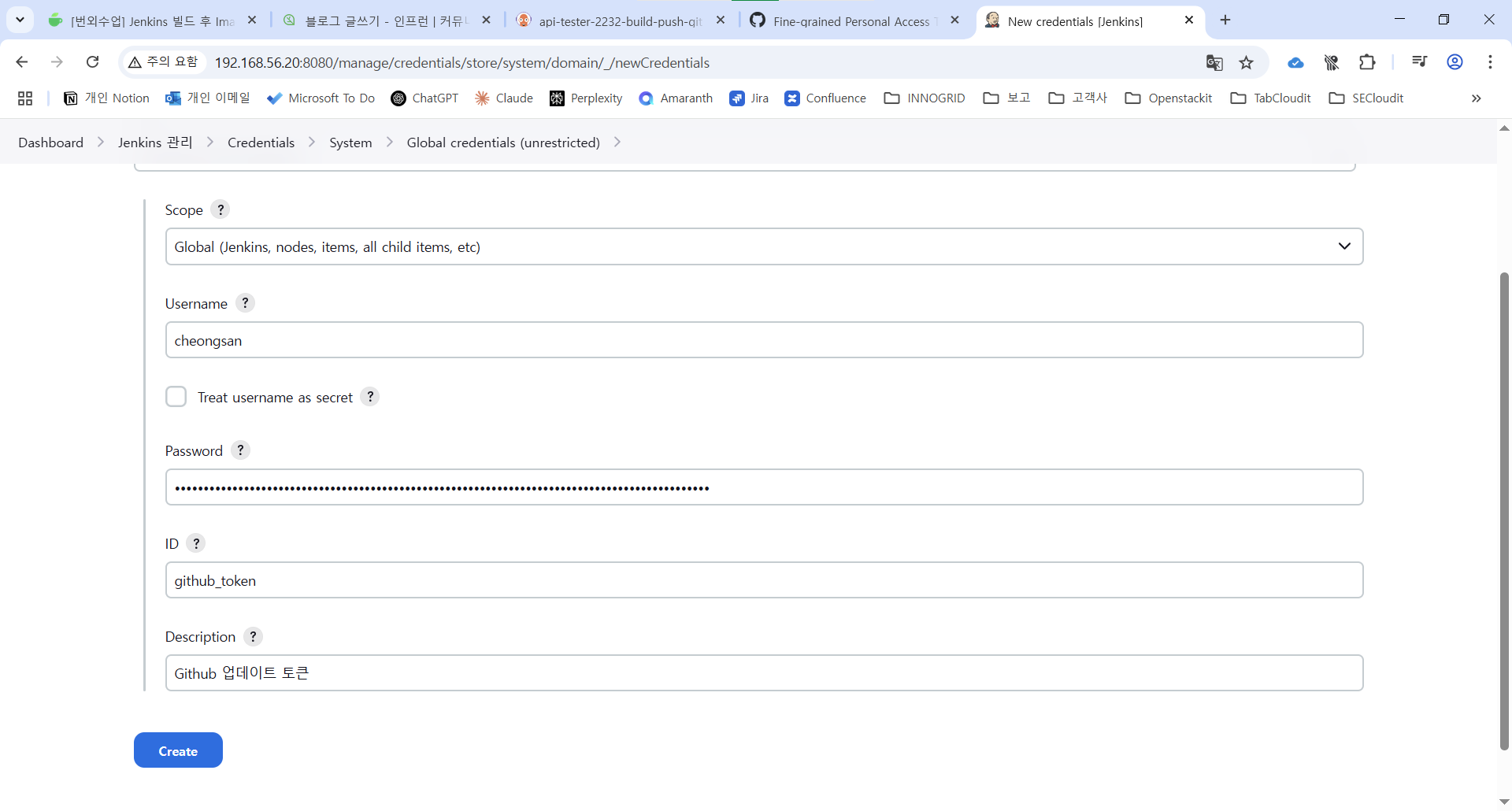The width and height of the screenshot is (1512, 811).
Task: Click the Username input field
Action: pyautogui.click(x=764, y=340)
